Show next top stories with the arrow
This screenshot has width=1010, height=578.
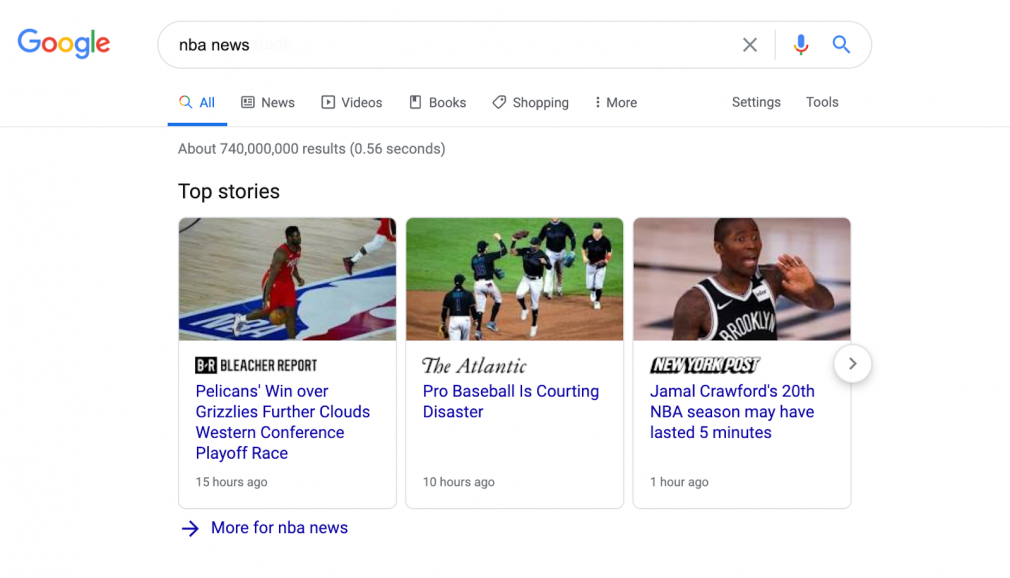click(853, 363)
